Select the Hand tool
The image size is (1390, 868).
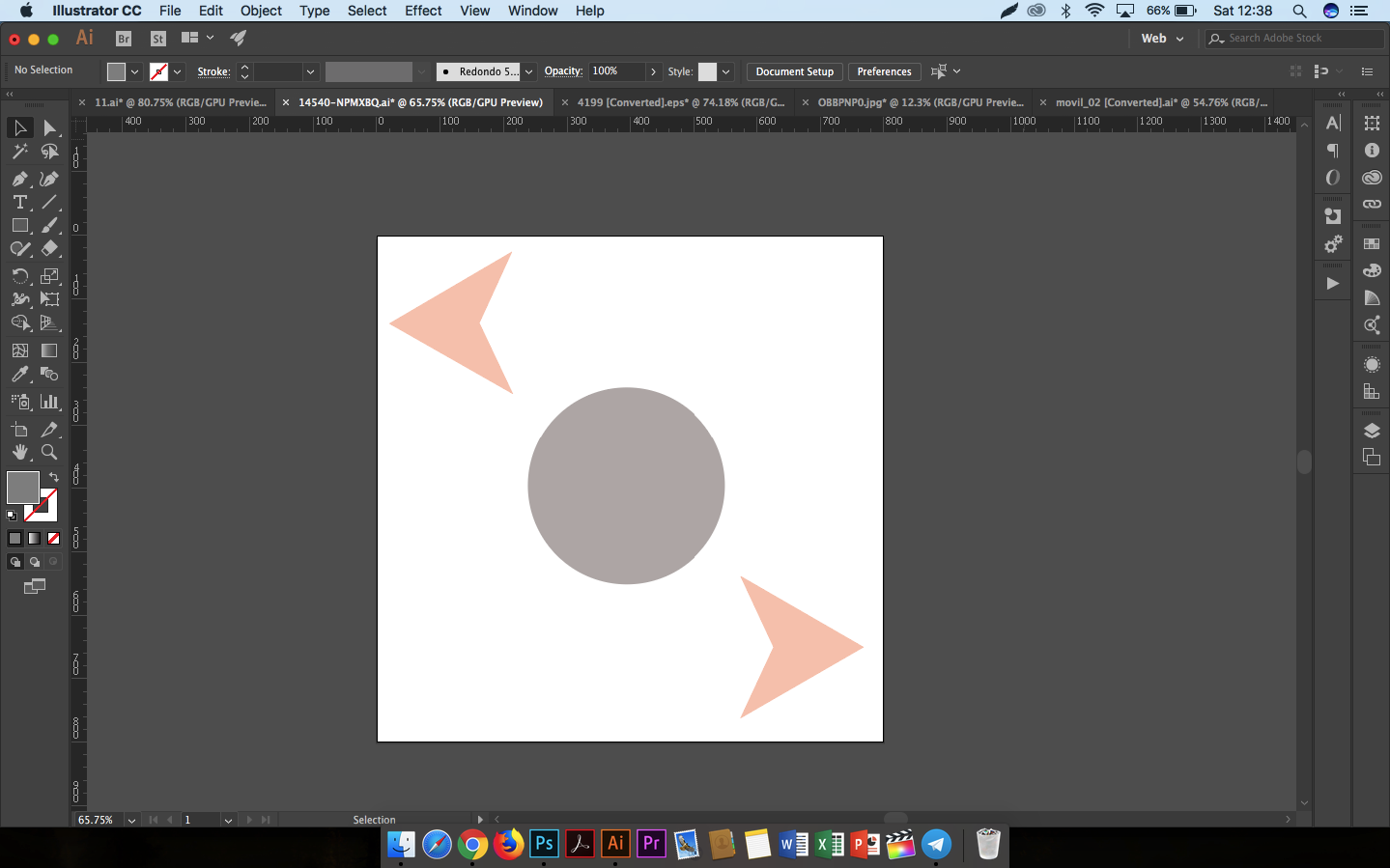19,452
